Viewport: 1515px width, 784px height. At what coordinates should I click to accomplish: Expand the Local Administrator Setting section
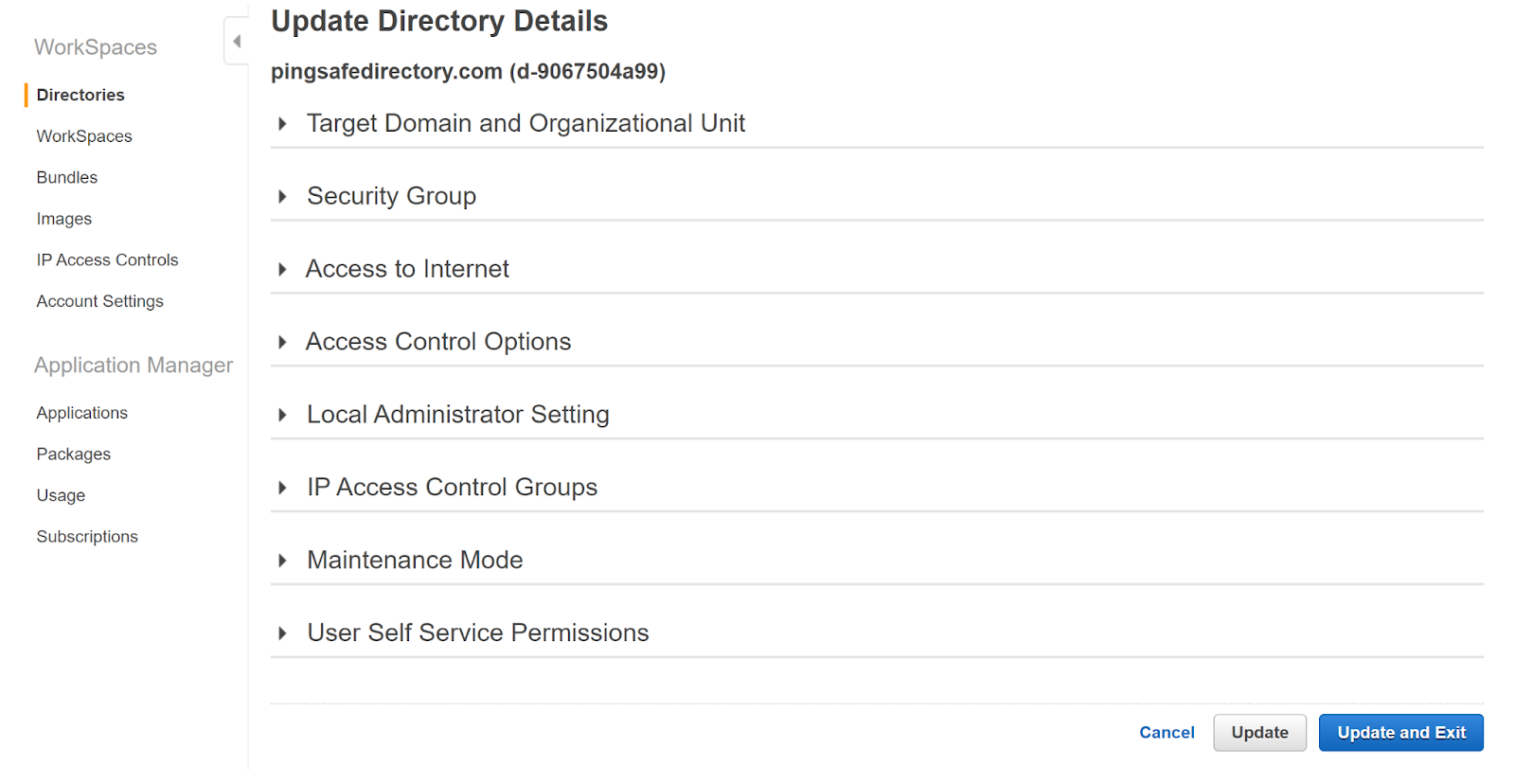282,416
